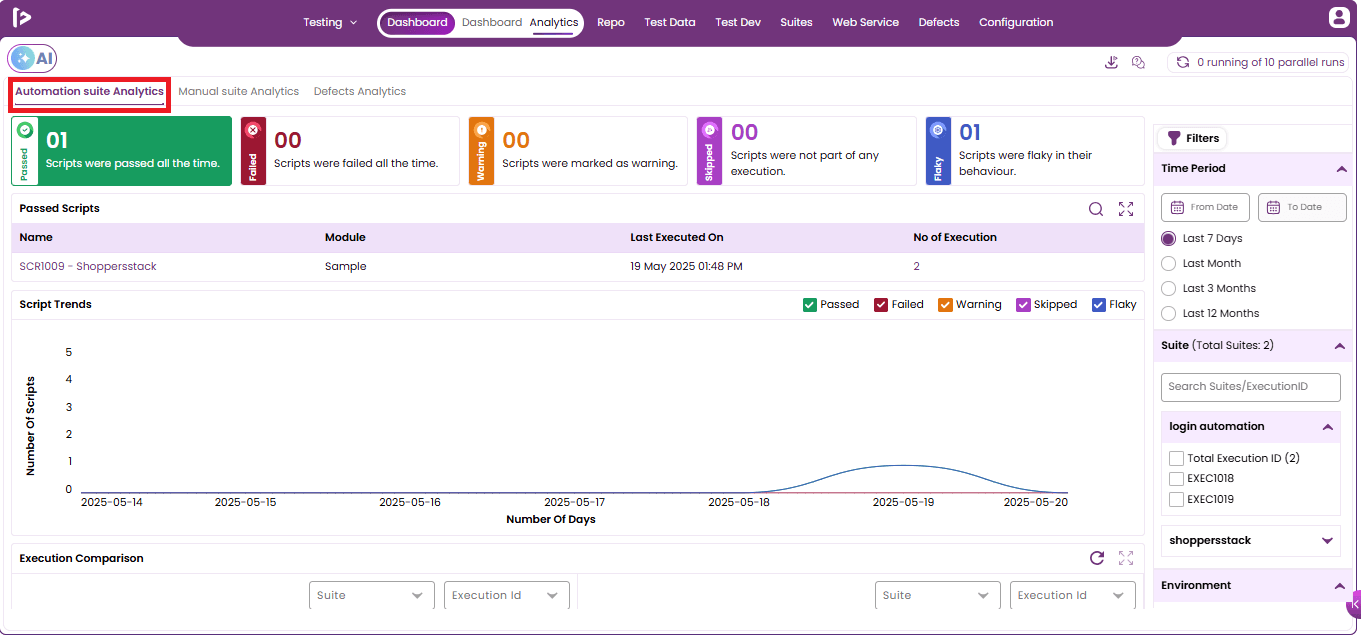This screenshot has height=636, width=1361.
Task: Open the left Execution Id dropdown
Action: (507, 595)
